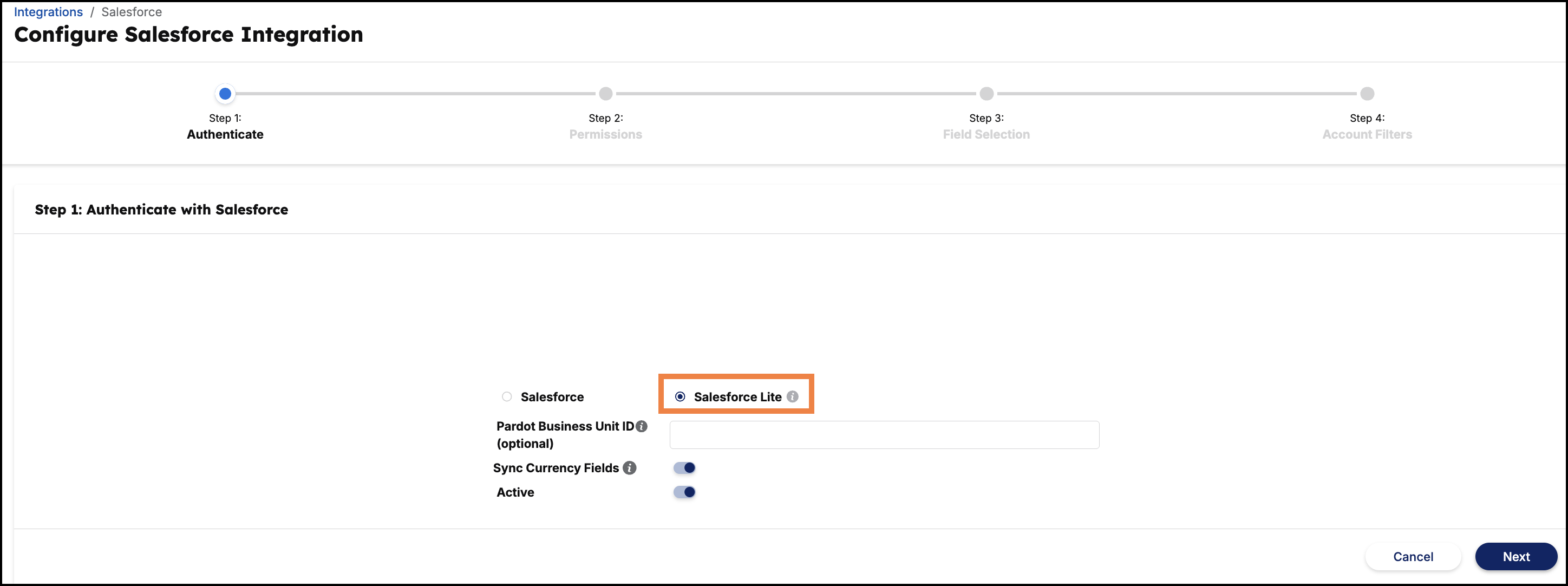The height and width of the screenshot is (586, 1568).
Task: Click the Next button
Action: pos(1515,557)
